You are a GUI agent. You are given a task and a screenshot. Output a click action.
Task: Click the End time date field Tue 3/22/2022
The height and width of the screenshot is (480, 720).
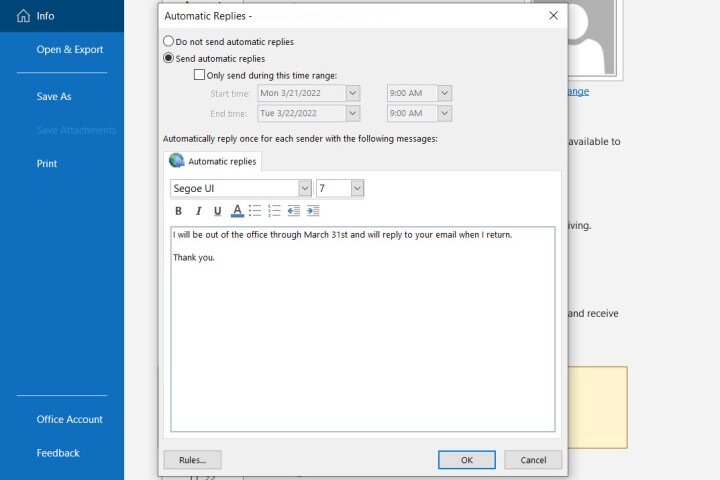pyautogui.click(x=302, y=113)
